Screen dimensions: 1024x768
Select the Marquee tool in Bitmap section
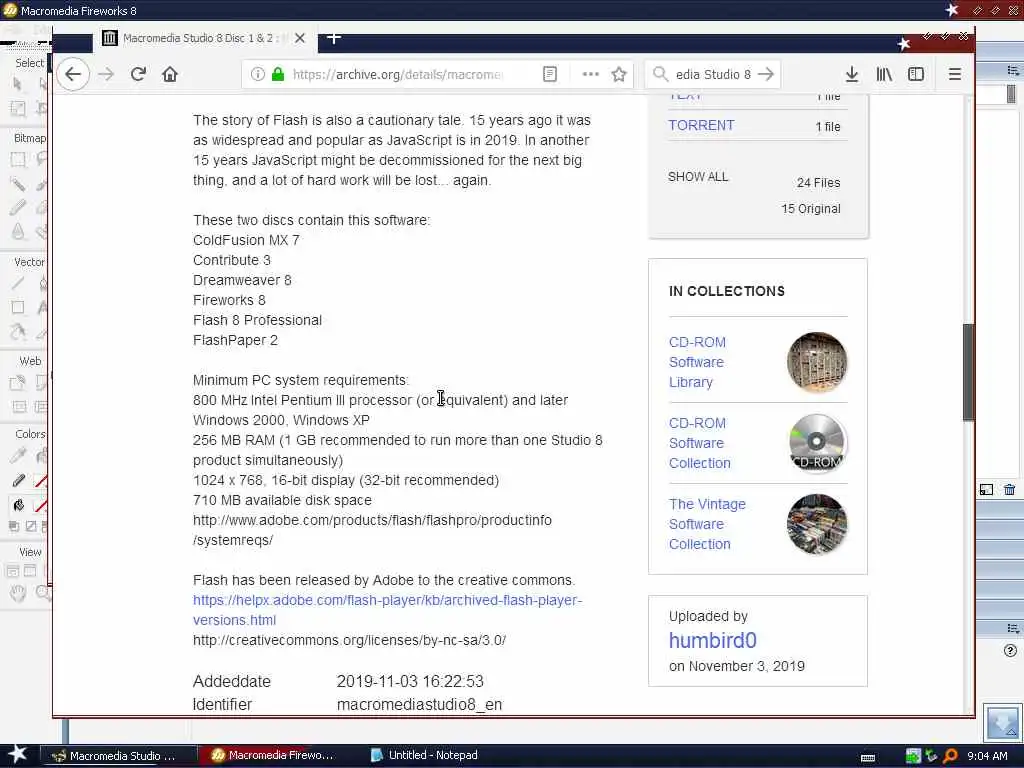coord(18,159)
